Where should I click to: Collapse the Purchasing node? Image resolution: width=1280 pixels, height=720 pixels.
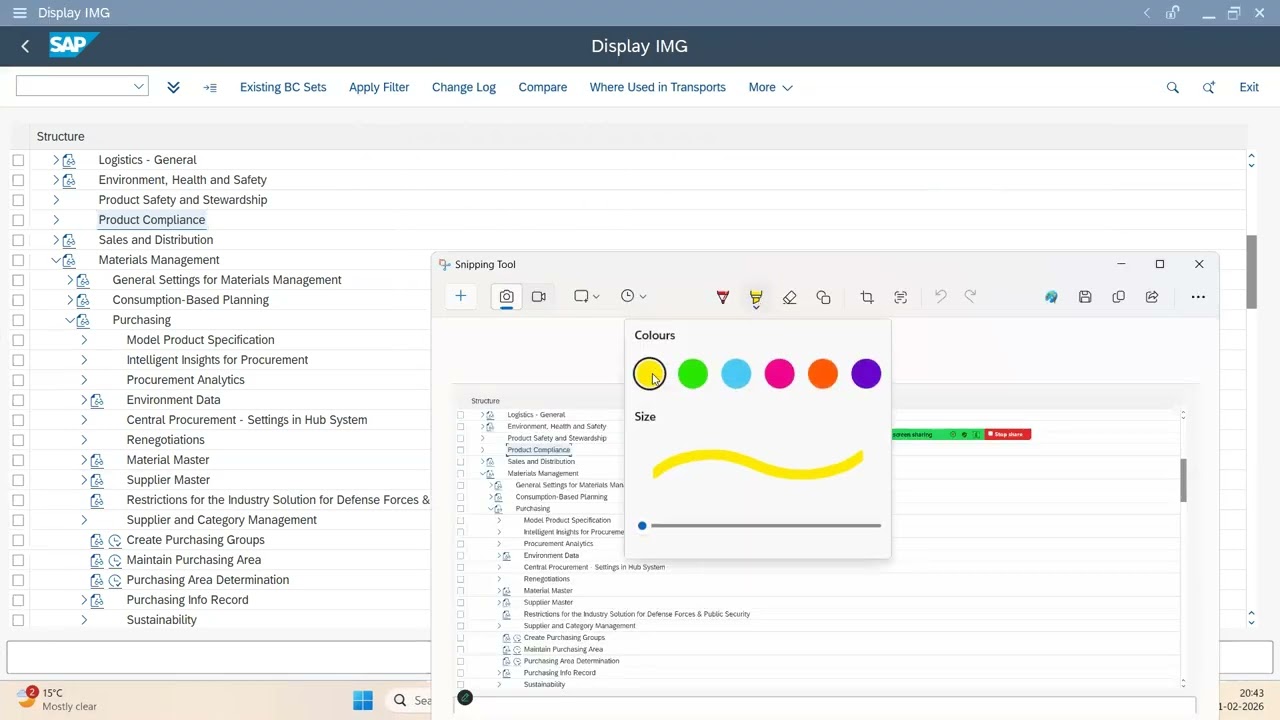point(70,320)
